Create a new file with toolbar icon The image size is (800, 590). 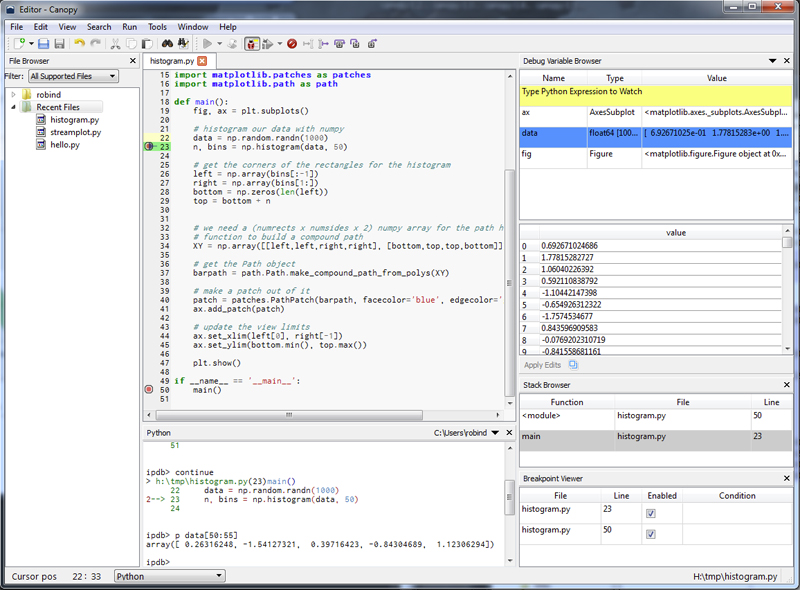[x=18, y=44]
